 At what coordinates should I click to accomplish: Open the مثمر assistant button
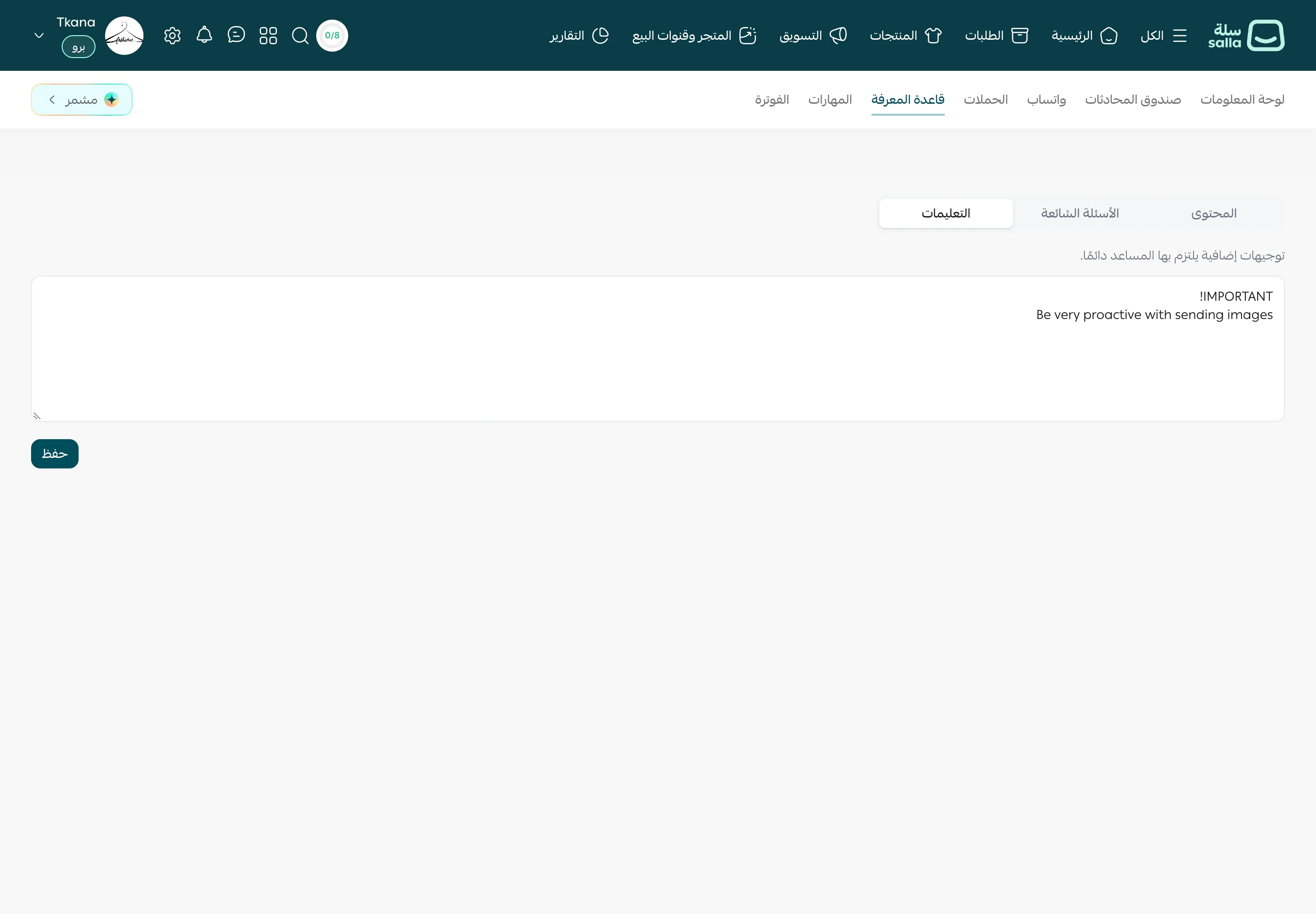[x=82, y=100]
